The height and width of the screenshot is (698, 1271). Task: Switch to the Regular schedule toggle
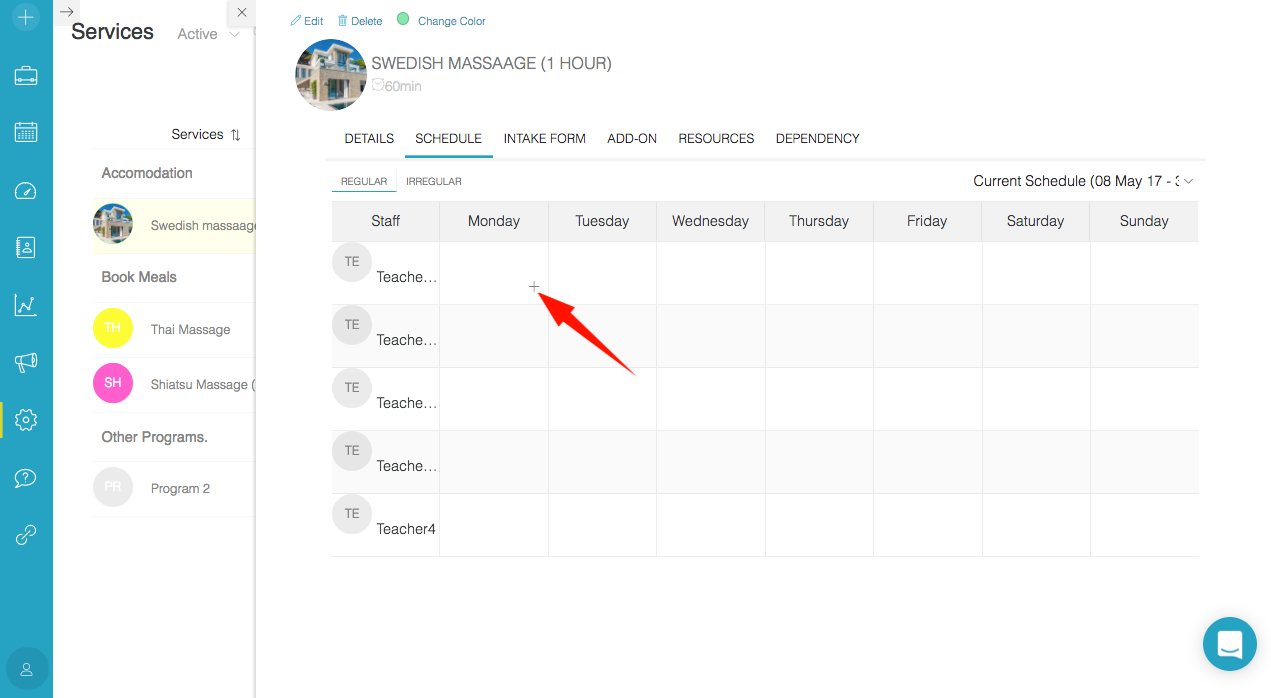coord(364,182)
